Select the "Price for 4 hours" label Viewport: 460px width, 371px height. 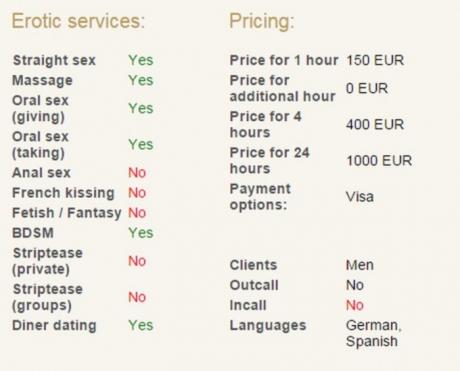265,124
